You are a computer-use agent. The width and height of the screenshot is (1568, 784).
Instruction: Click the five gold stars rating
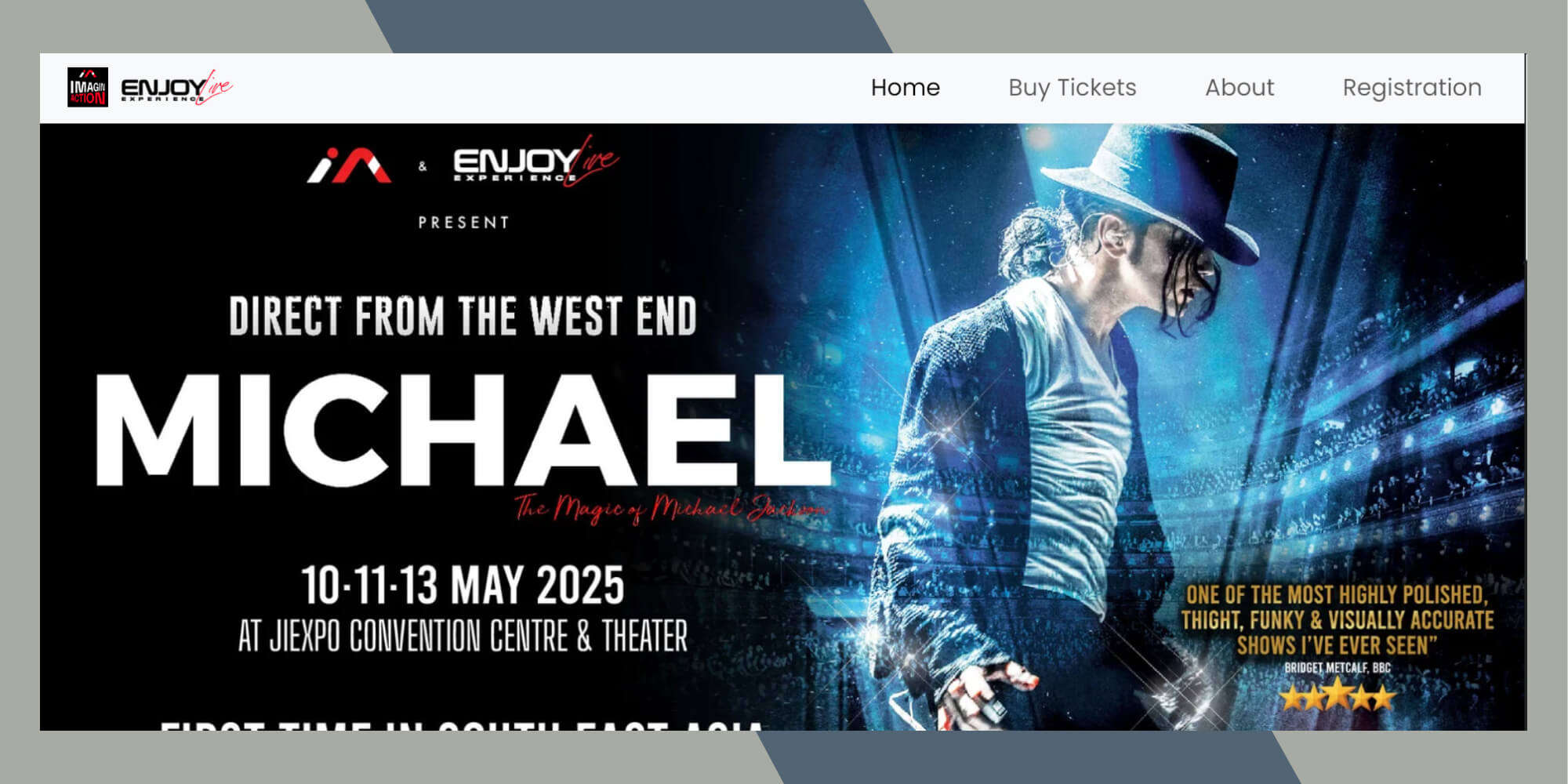[1338, 695]
